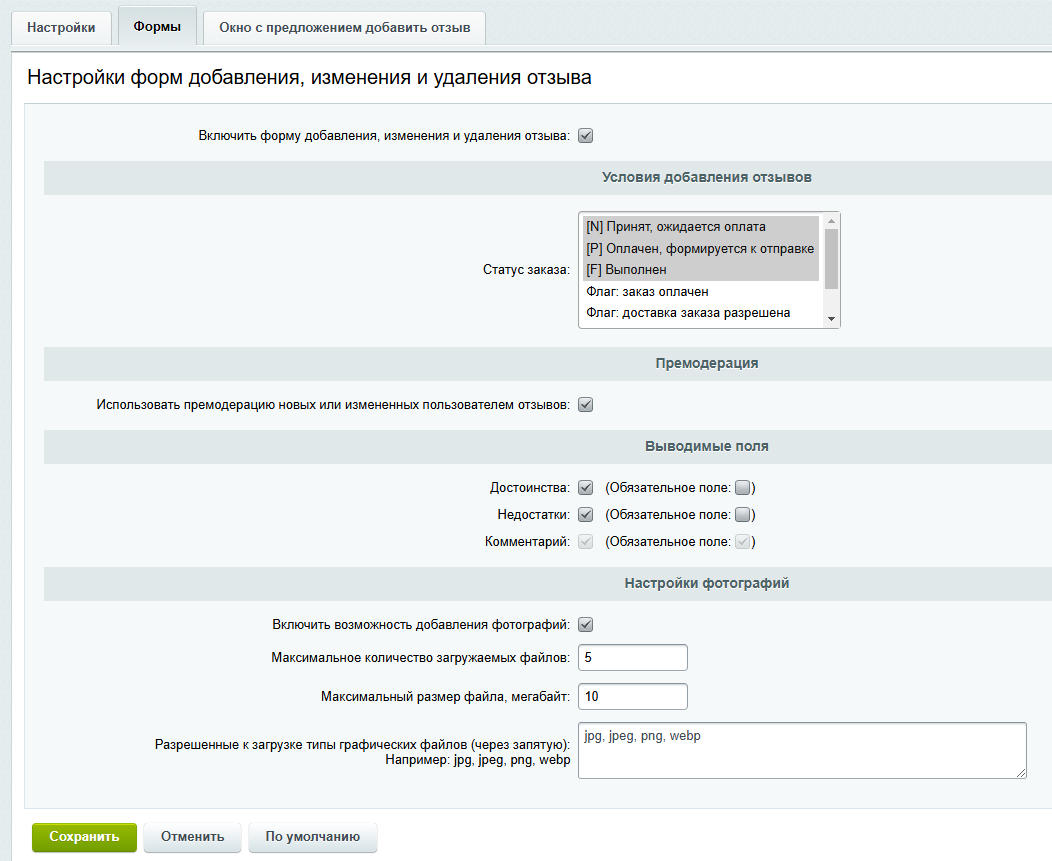Select Флаг: заказ оплачен option
Viewport: 1052px width, 861px height.
(x=700, y=291)
